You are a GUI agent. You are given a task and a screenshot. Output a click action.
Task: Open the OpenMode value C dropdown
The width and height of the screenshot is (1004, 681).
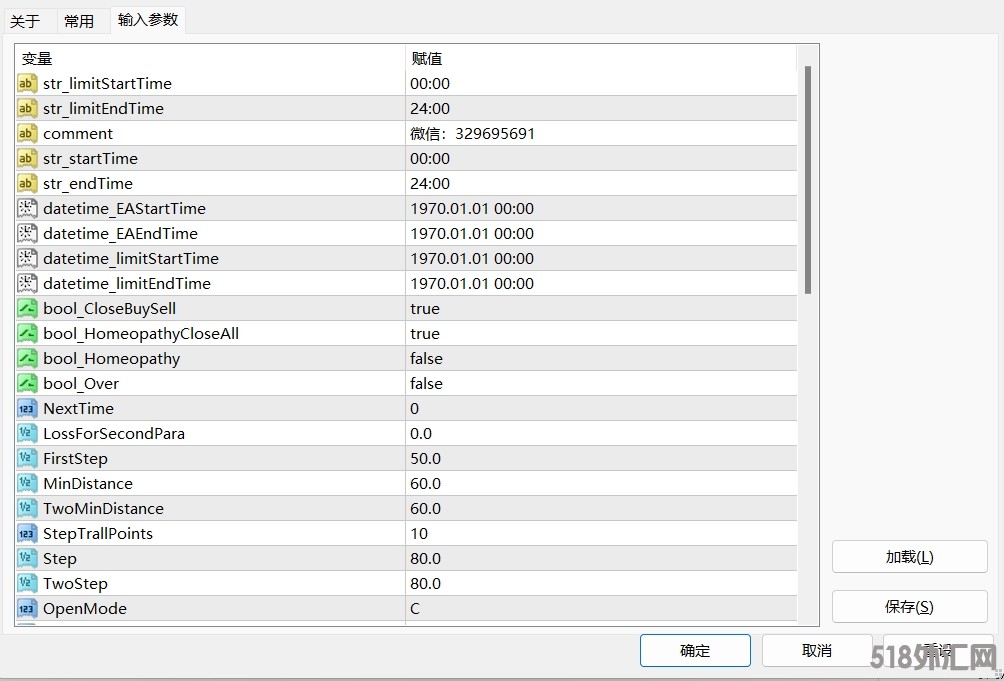point(600,609)
